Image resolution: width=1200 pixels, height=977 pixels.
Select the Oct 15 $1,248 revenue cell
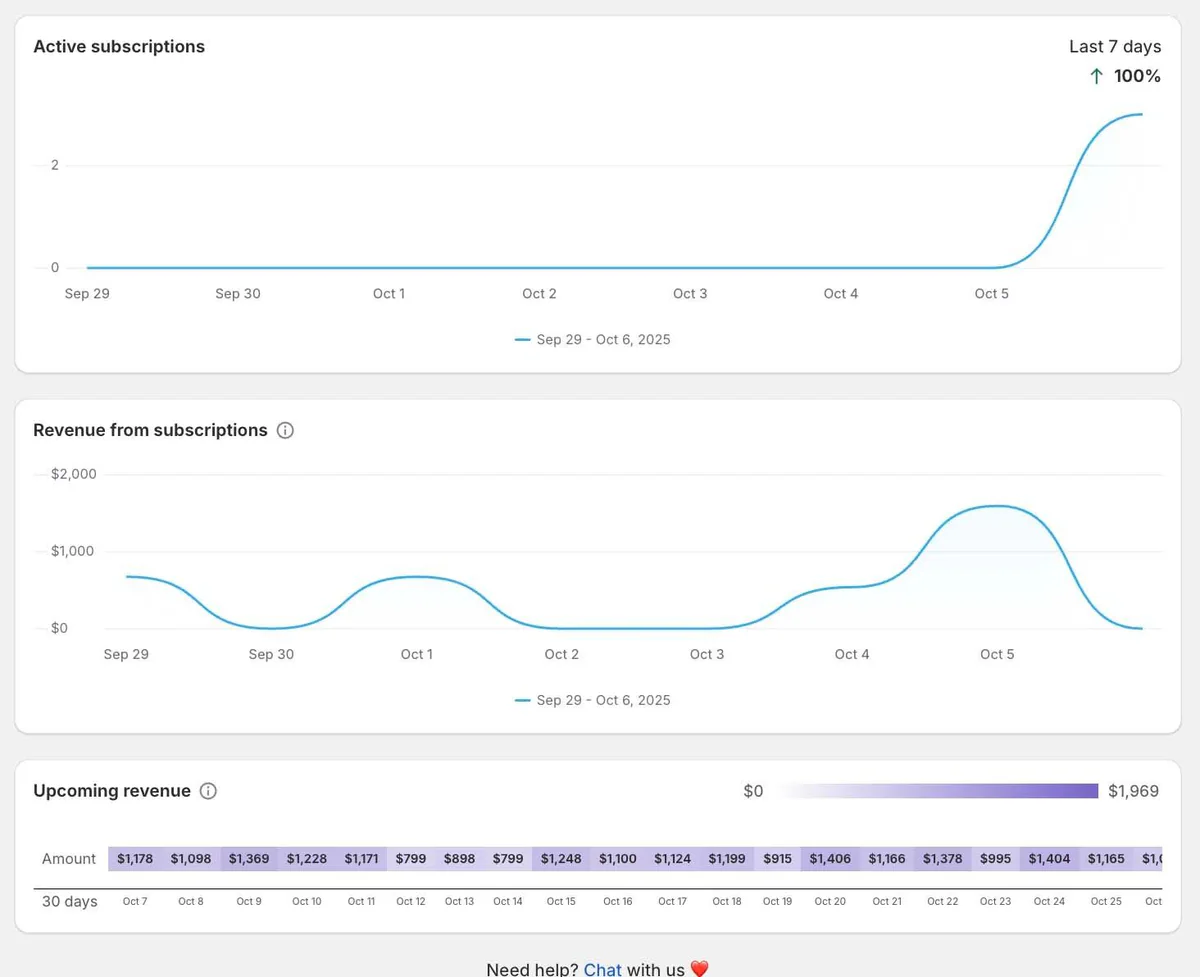click(561, 859)
